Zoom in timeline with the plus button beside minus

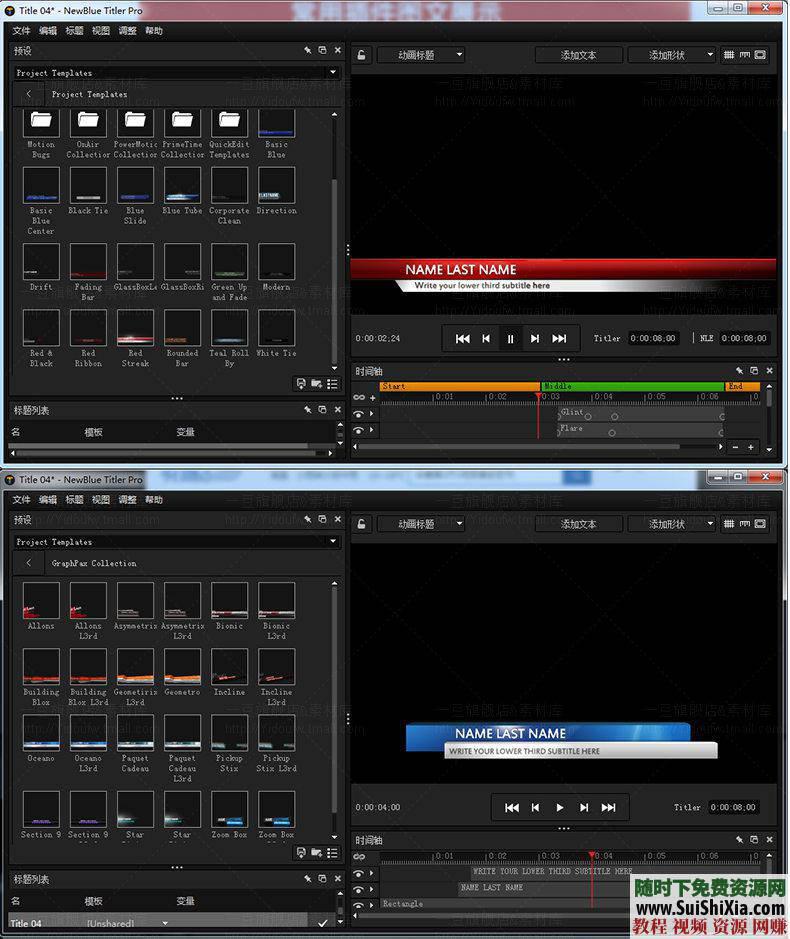tap(751, 448)
